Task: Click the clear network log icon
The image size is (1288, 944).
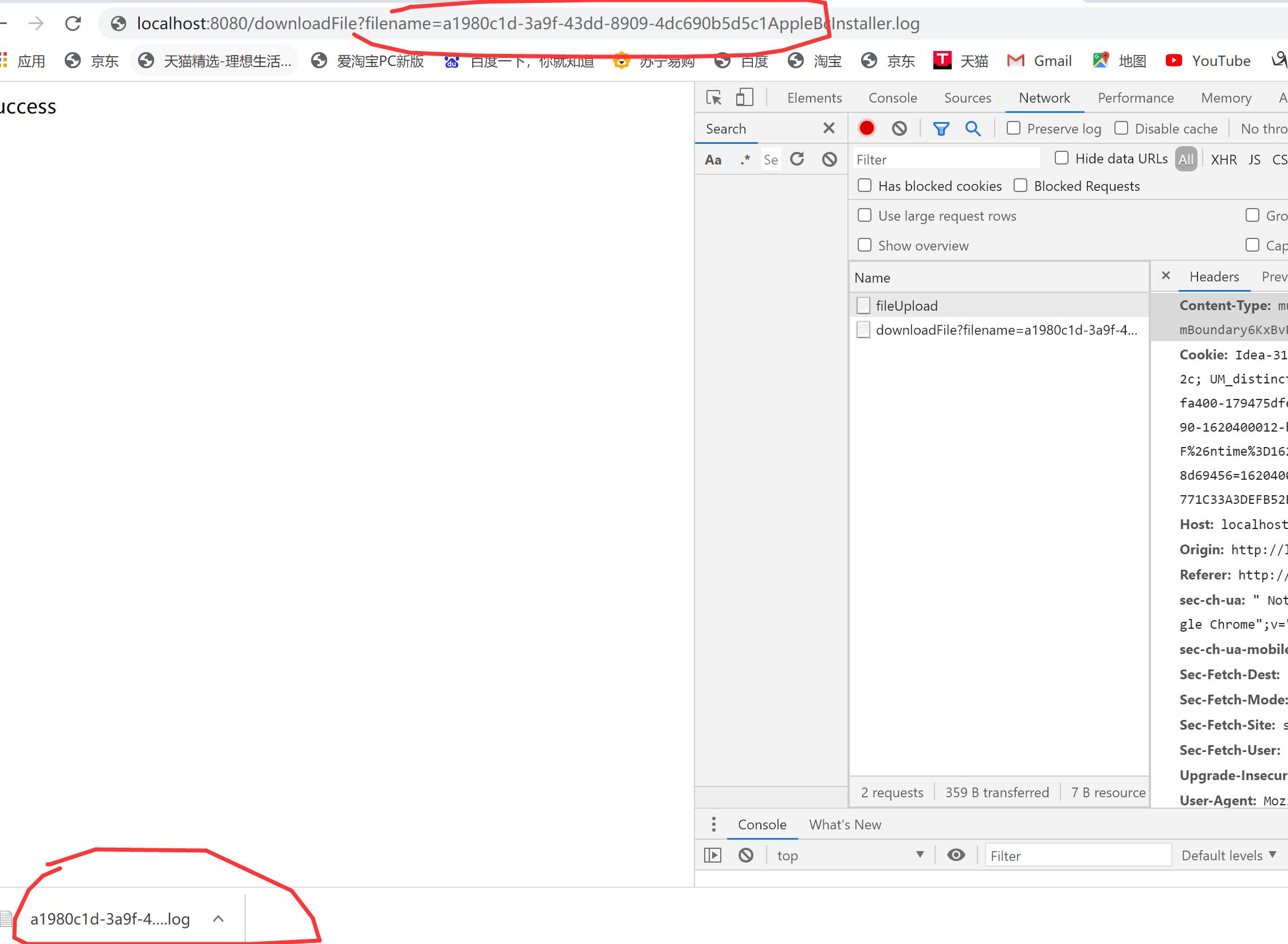Action: tap(900, 128)
